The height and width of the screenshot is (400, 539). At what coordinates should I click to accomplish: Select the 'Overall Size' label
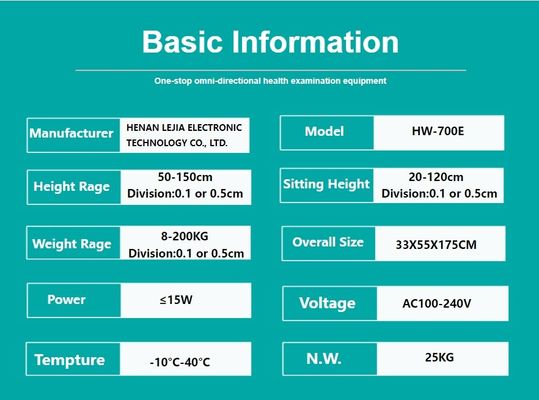tap(328, 242)
